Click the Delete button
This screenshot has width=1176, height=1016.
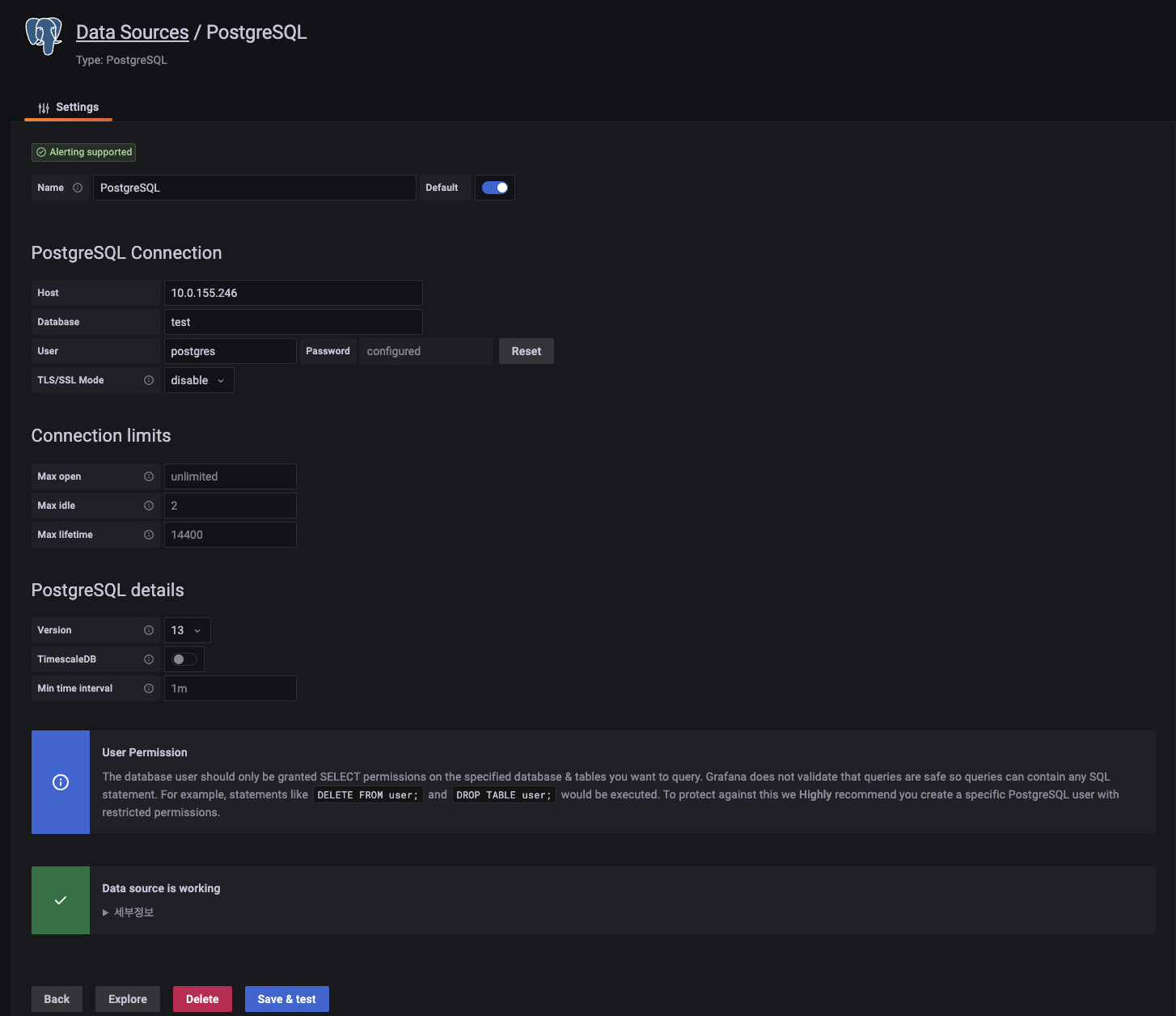[202, 999]
